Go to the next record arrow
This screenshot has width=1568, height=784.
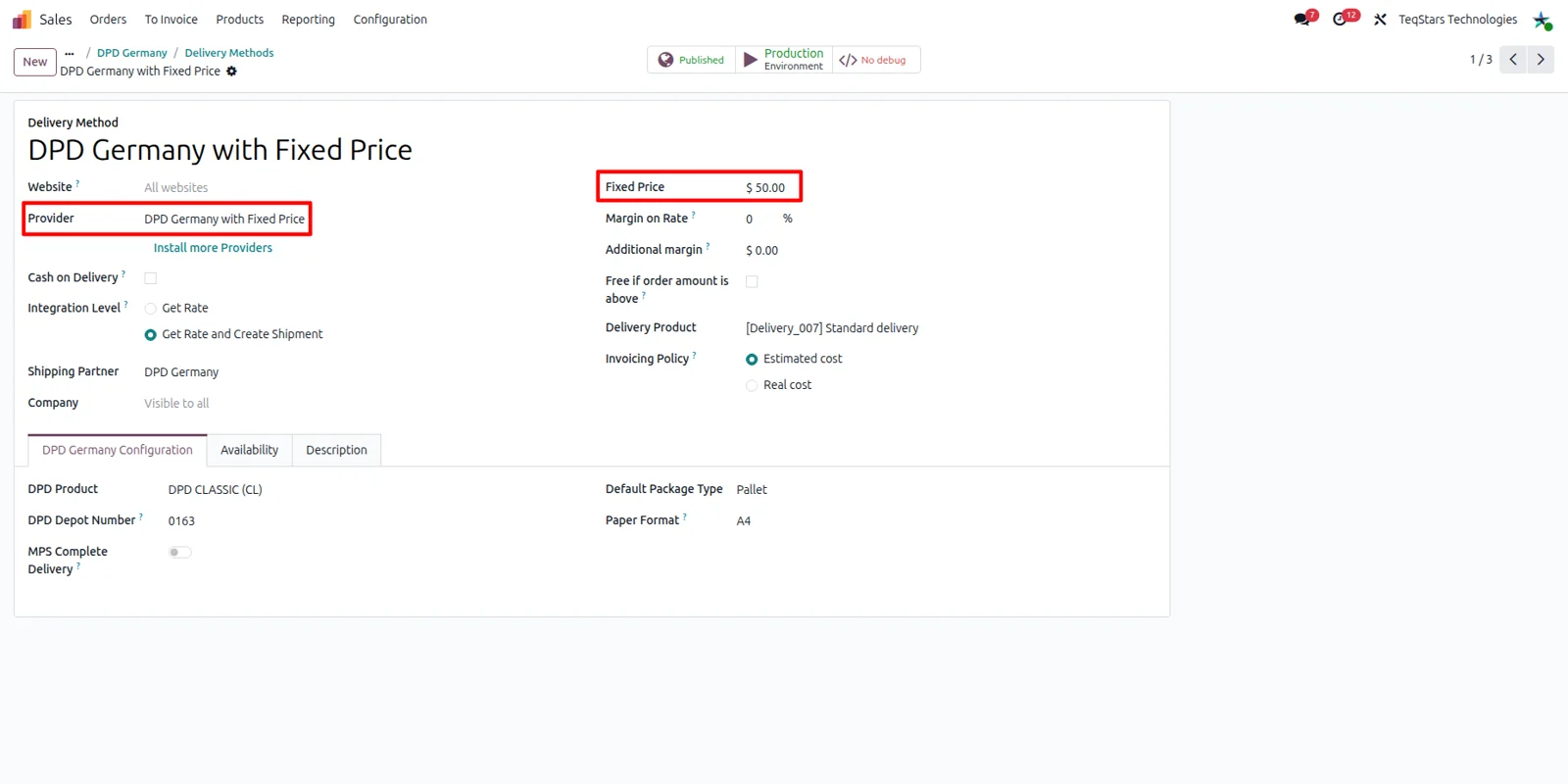[1541, 60]
